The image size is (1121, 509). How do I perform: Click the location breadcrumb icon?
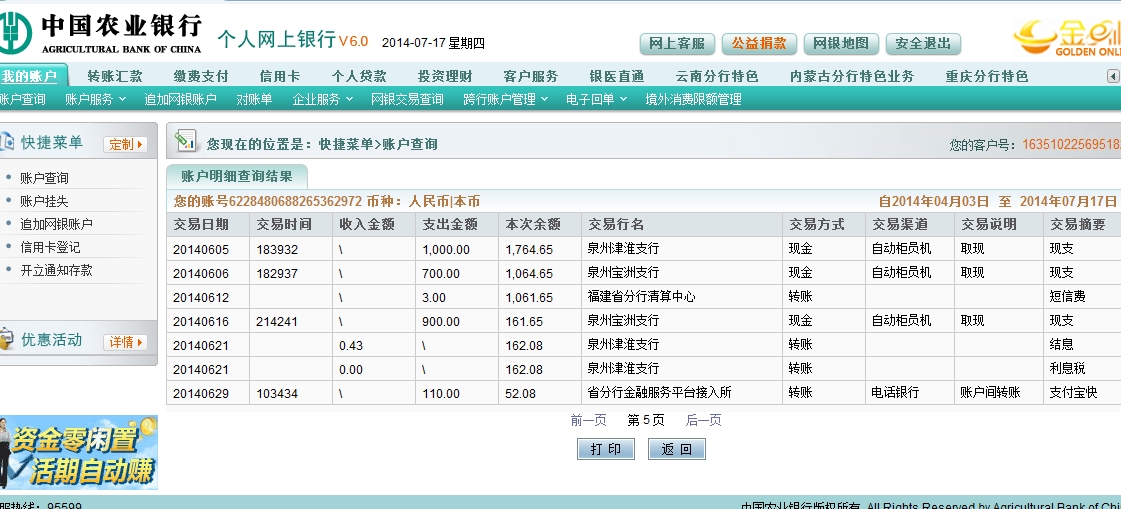[185, 142]
